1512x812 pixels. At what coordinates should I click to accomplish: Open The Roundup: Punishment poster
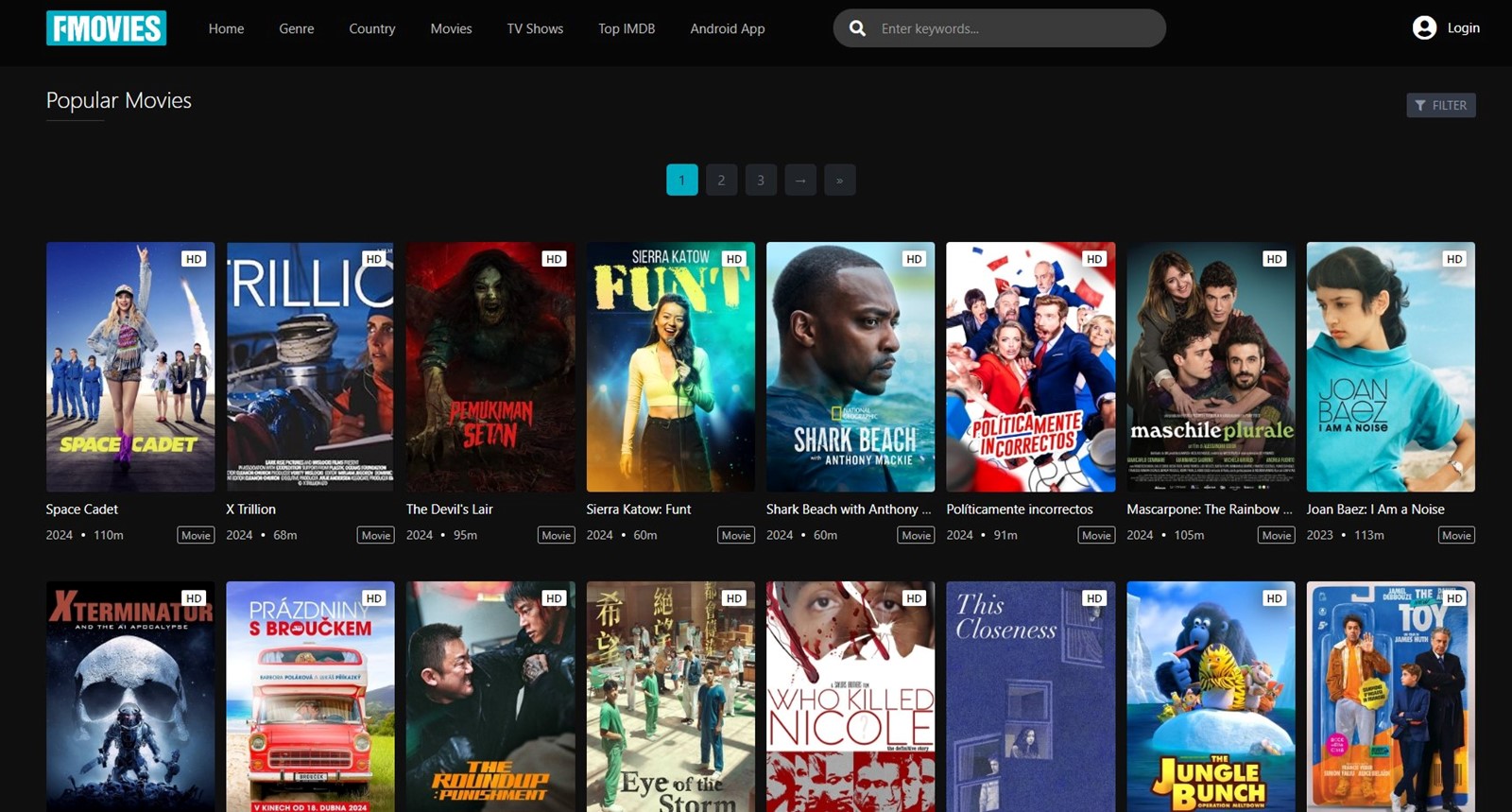pyautogui.click(x=490, y=697)
